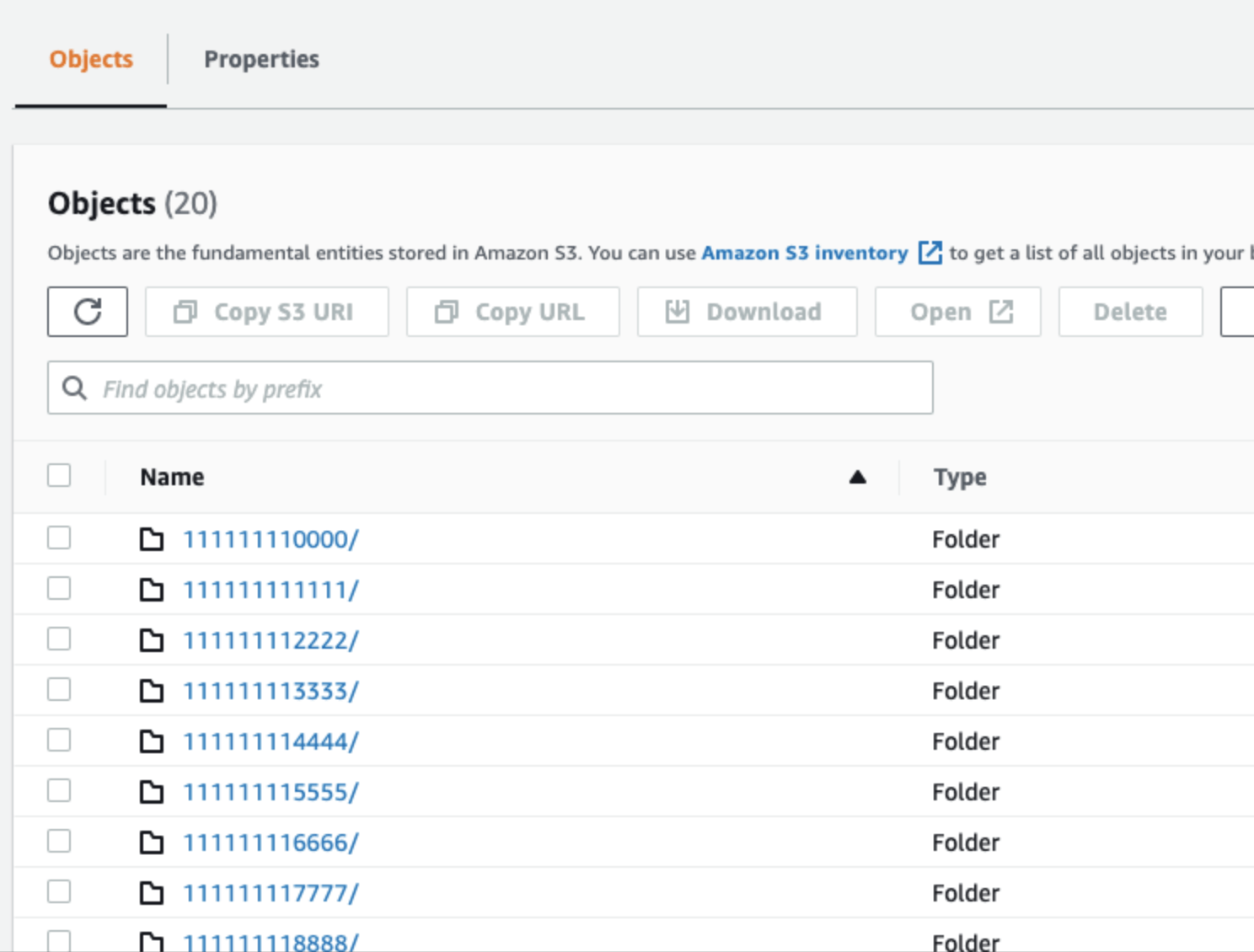Click the Type column header
The image size is (1254, 952).
[x=959, y=476]
